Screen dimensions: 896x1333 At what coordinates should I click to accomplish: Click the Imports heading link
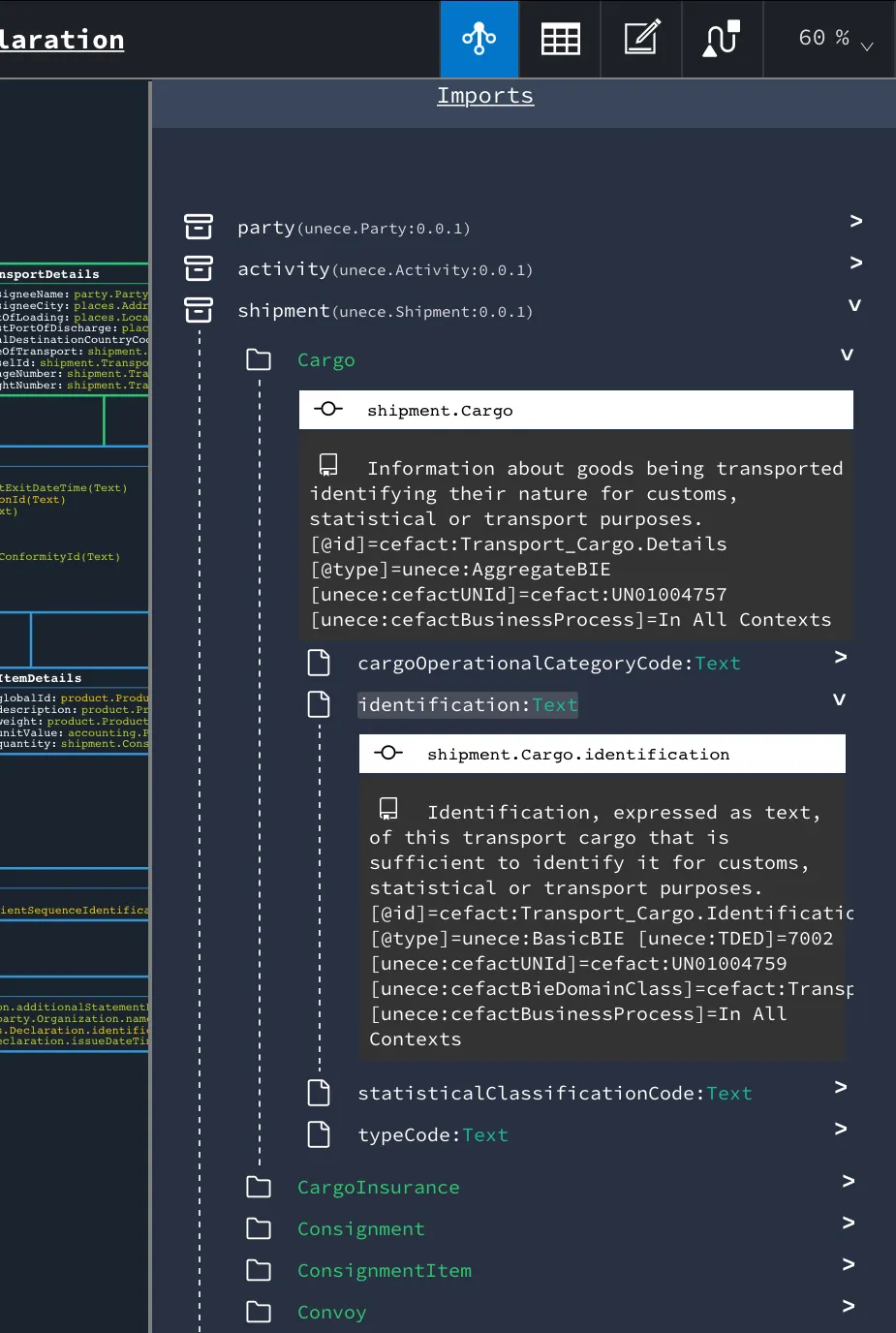click(485, 96)
